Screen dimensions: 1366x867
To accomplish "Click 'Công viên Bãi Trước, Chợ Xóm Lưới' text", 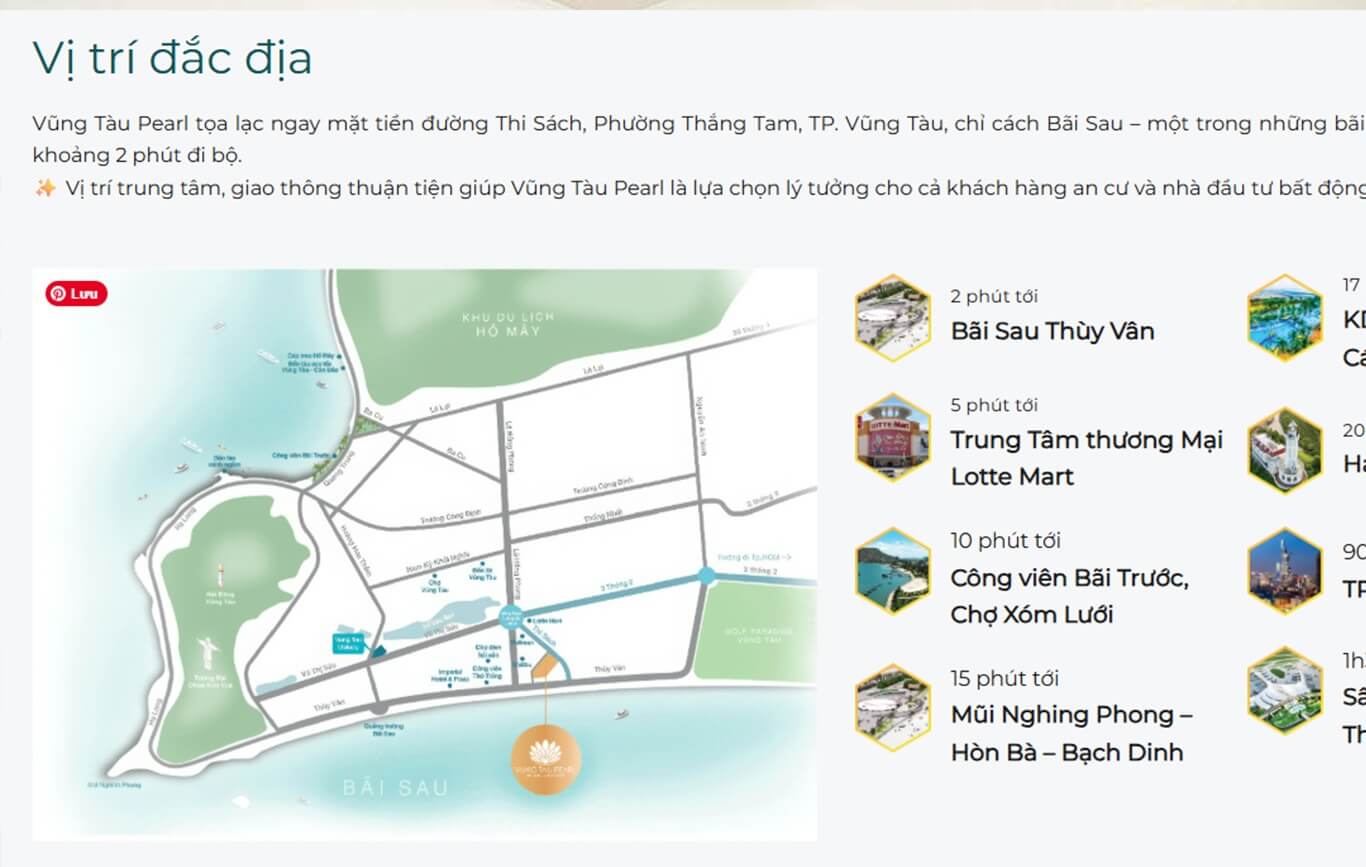I will tap(1069, 596).
